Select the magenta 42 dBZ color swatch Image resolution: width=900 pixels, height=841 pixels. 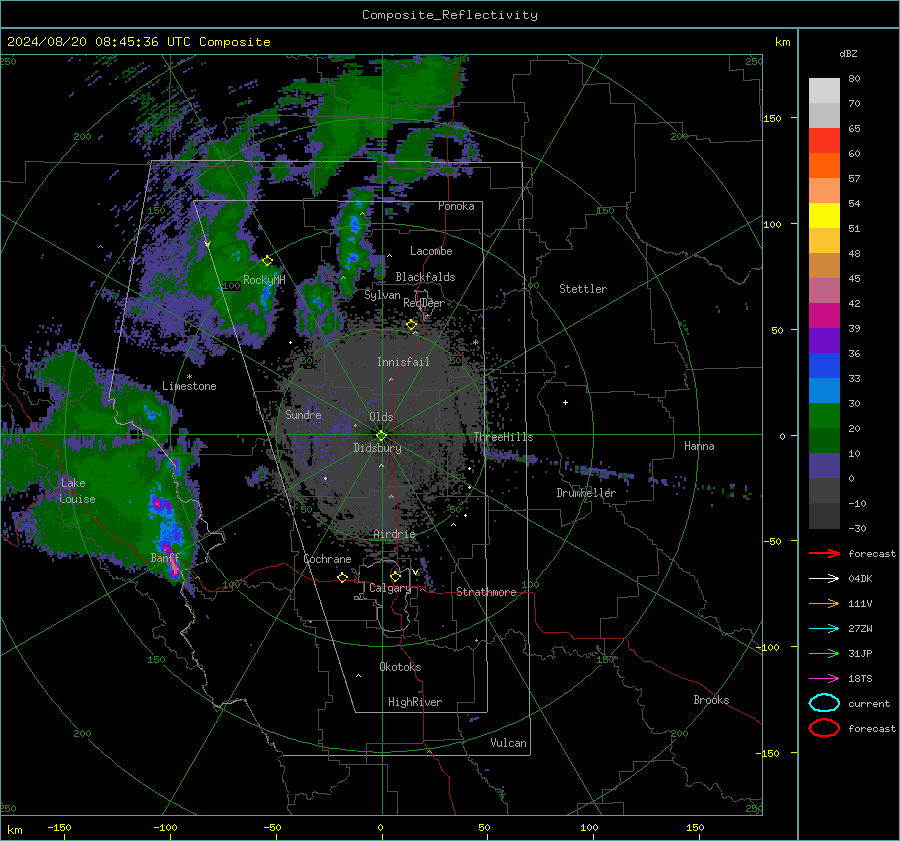(x=824, y=316)
